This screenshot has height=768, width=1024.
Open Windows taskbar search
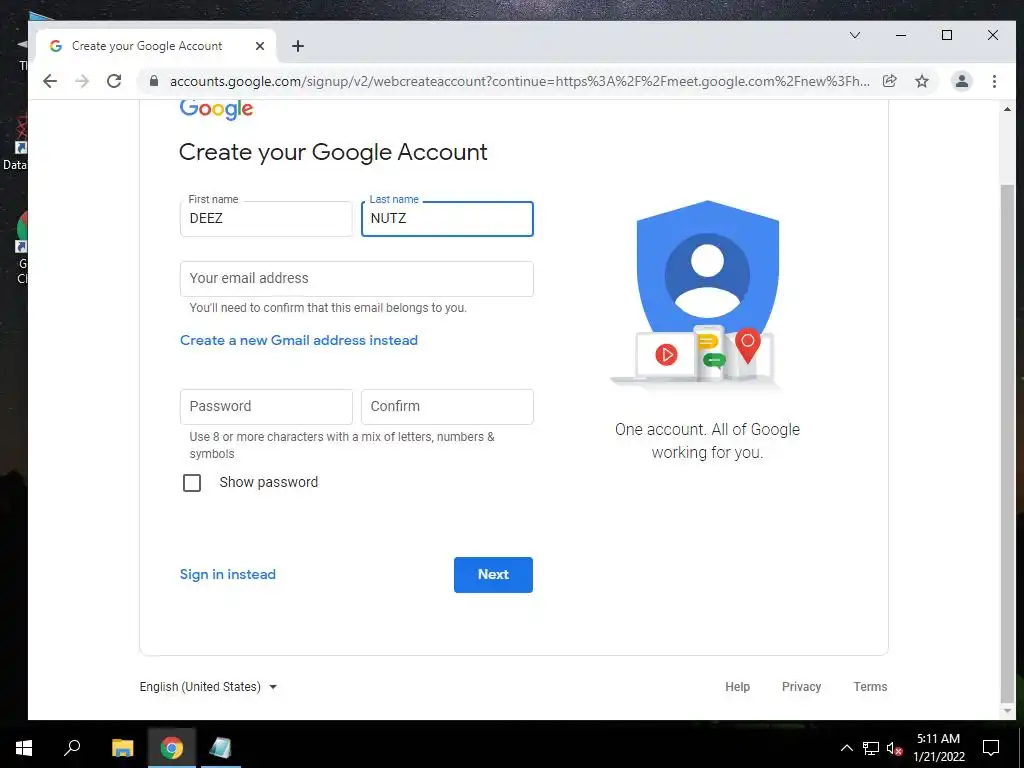72,747
